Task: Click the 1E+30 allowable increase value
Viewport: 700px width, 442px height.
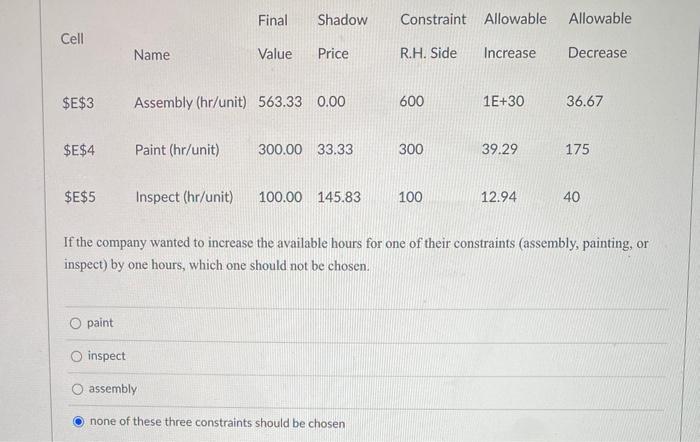Action: pyautogui.click(x=502, y=102)
